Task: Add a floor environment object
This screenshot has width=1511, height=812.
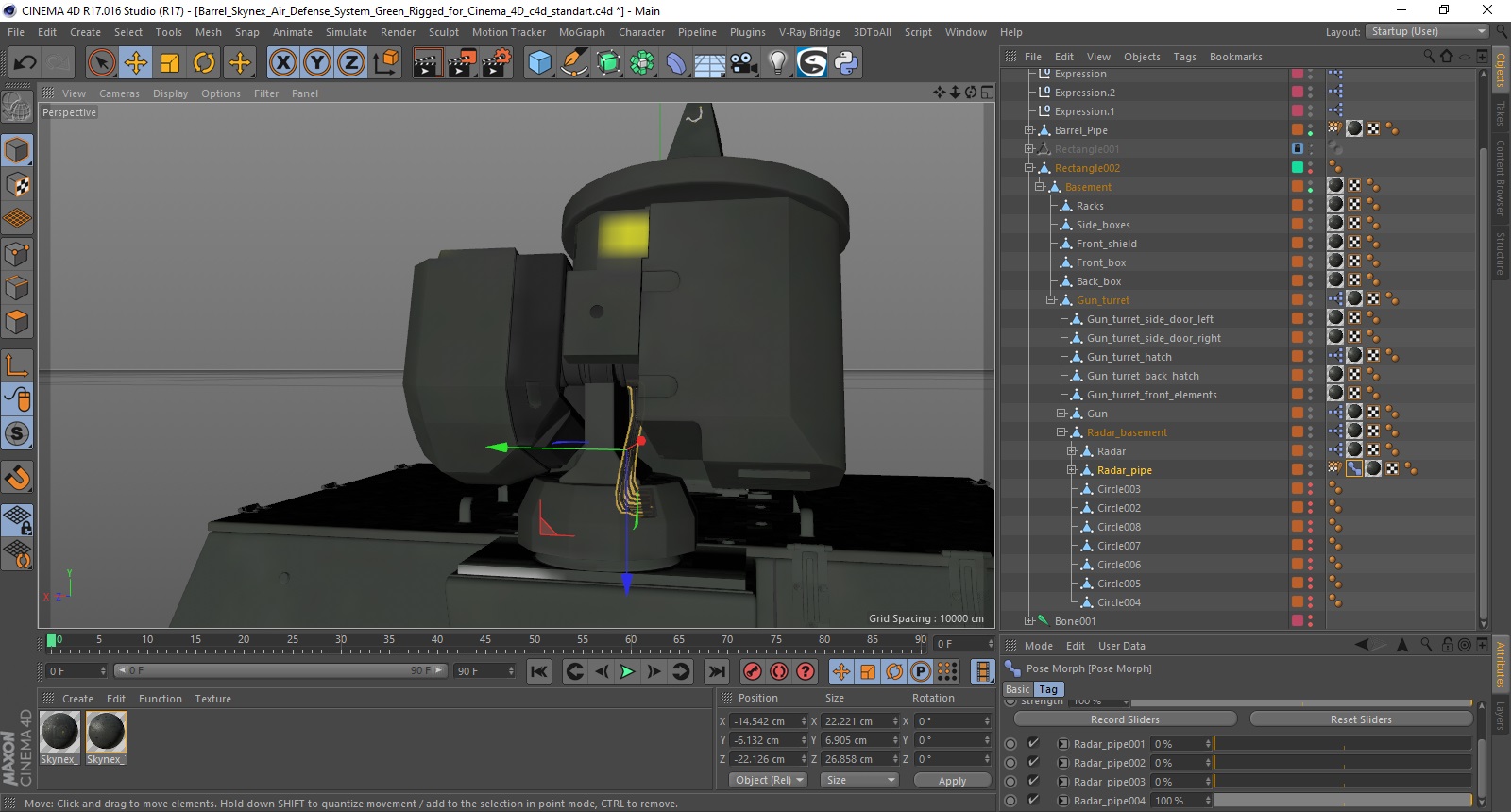Action: [x=710, y=63]
